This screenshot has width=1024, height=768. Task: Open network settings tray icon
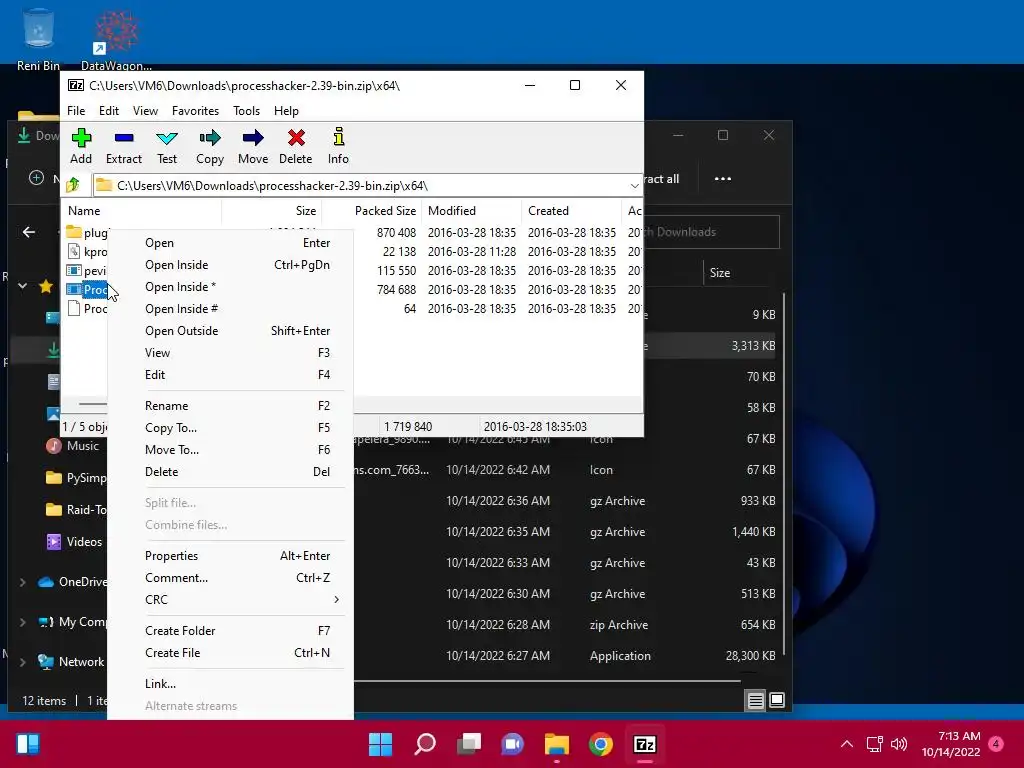coord(874,744)
